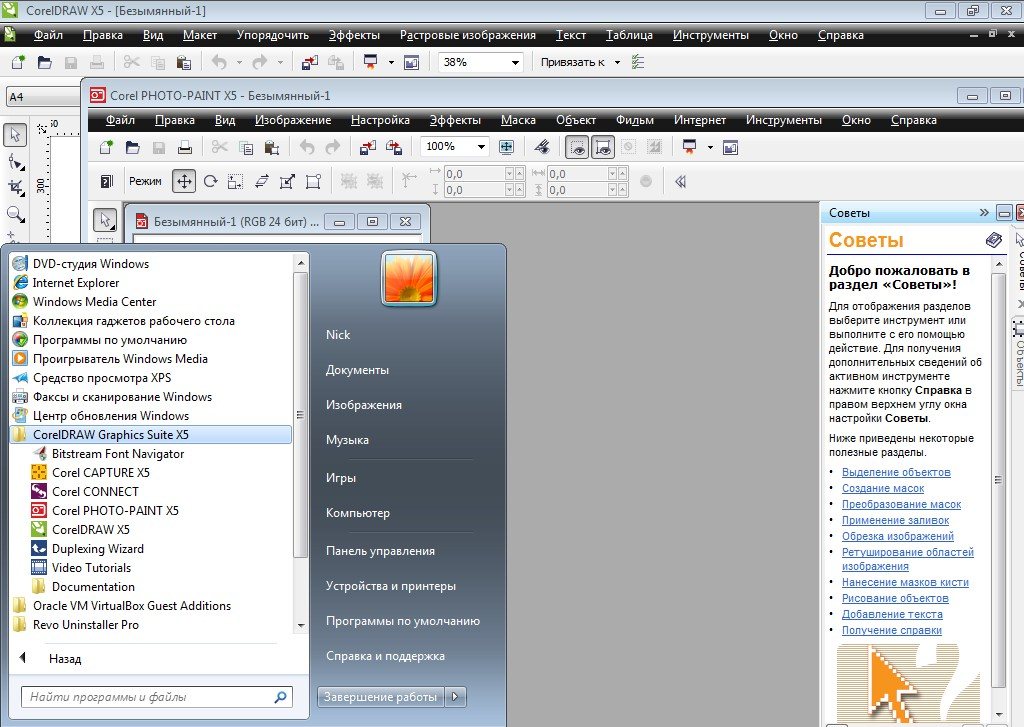The image size is (1024, 727).
Task: Select the position mode button next to Режим
Action: pos(183,181)
